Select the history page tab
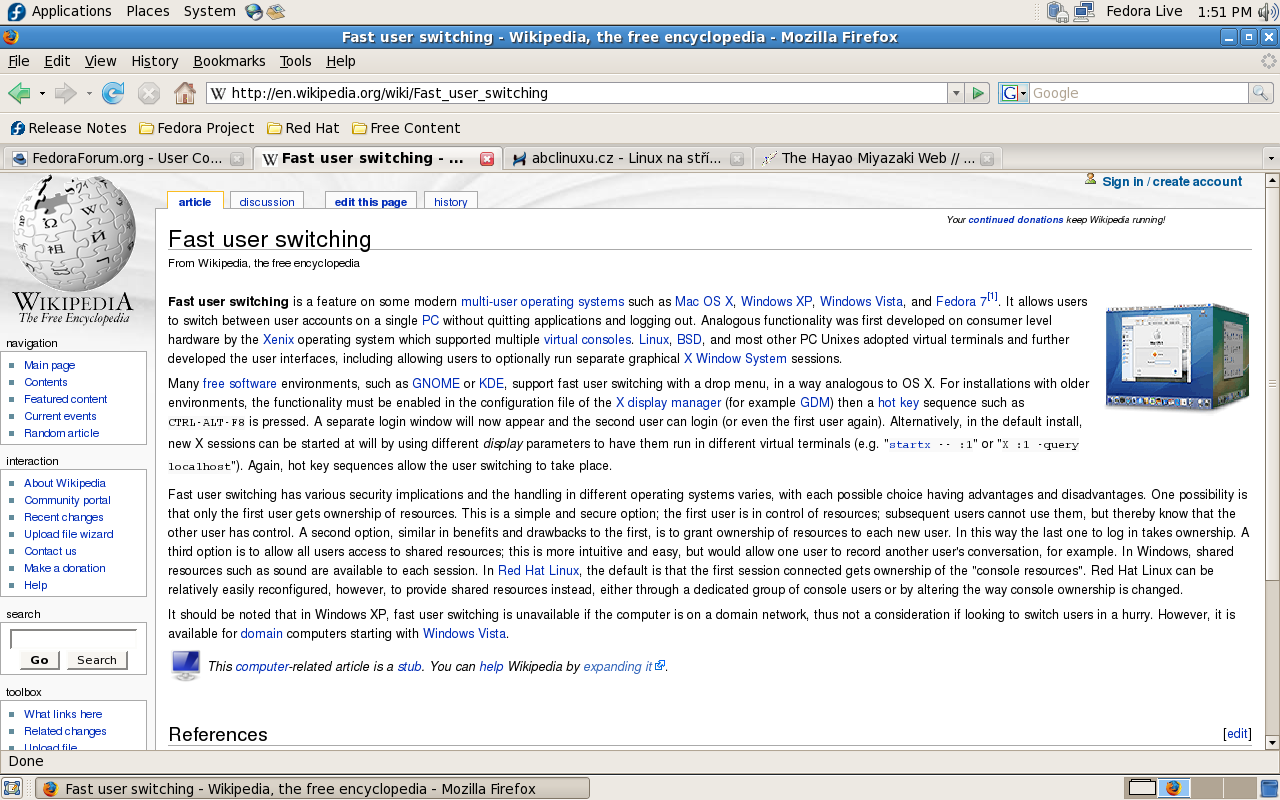The image size is (1280, 800). [451, 202]
